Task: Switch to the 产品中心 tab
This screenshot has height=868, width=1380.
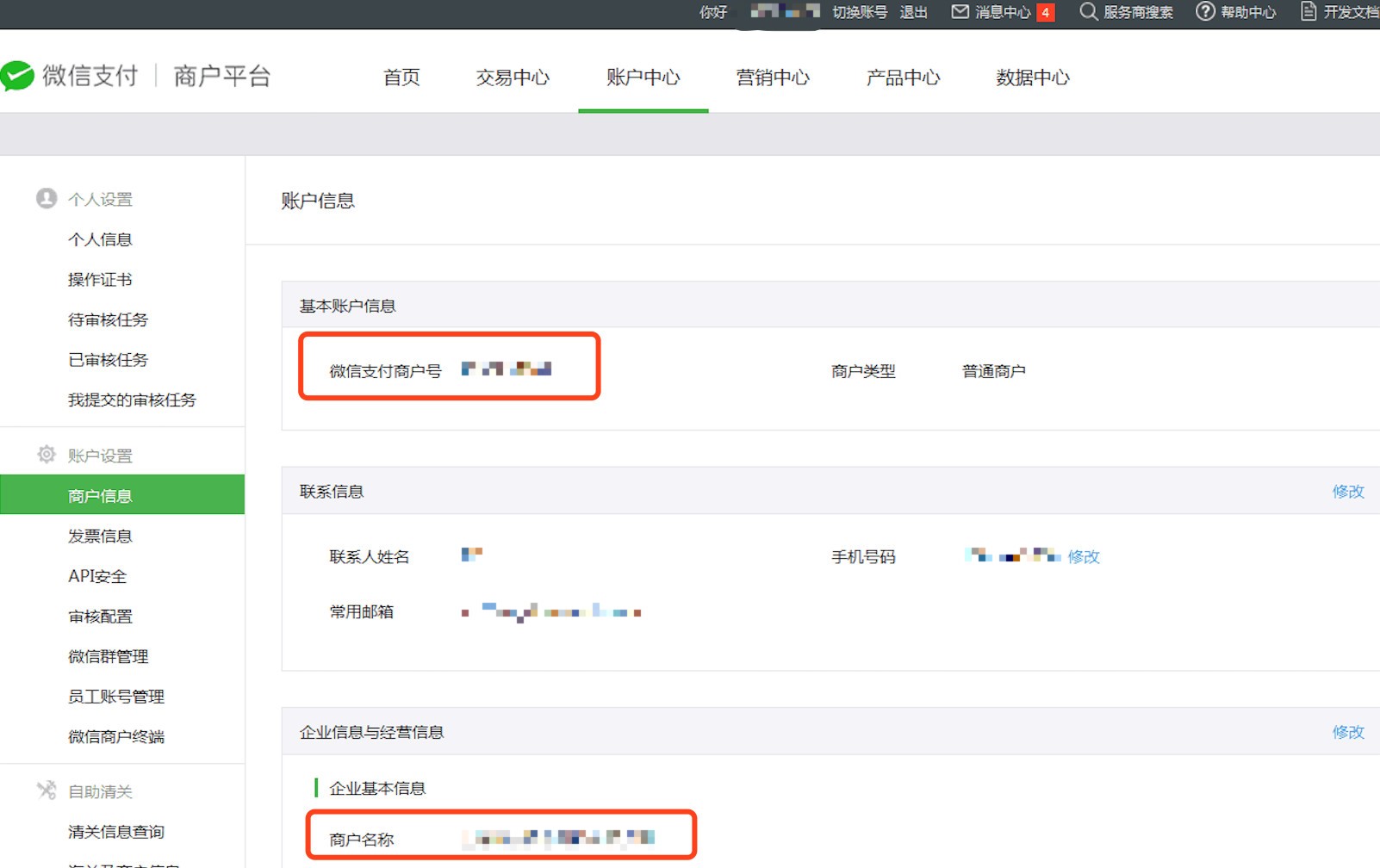Action: tap(903, 77)
